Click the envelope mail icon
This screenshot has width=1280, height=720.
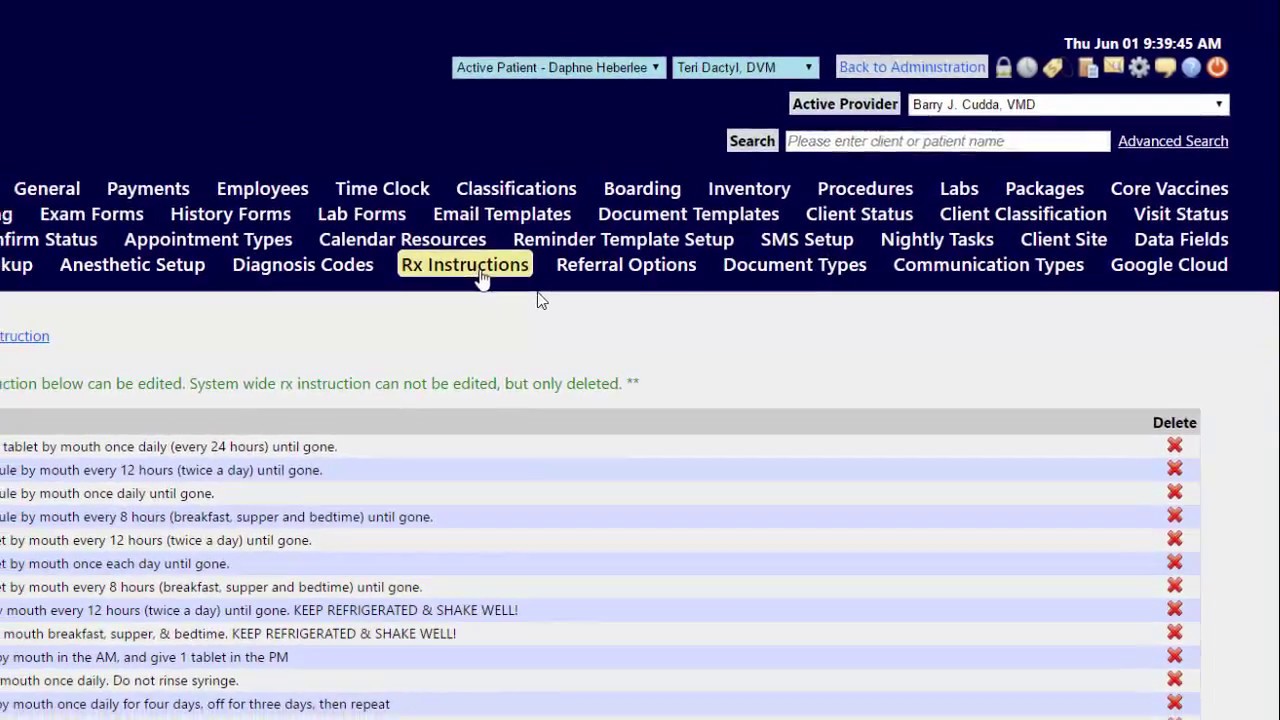point(1113,68)
